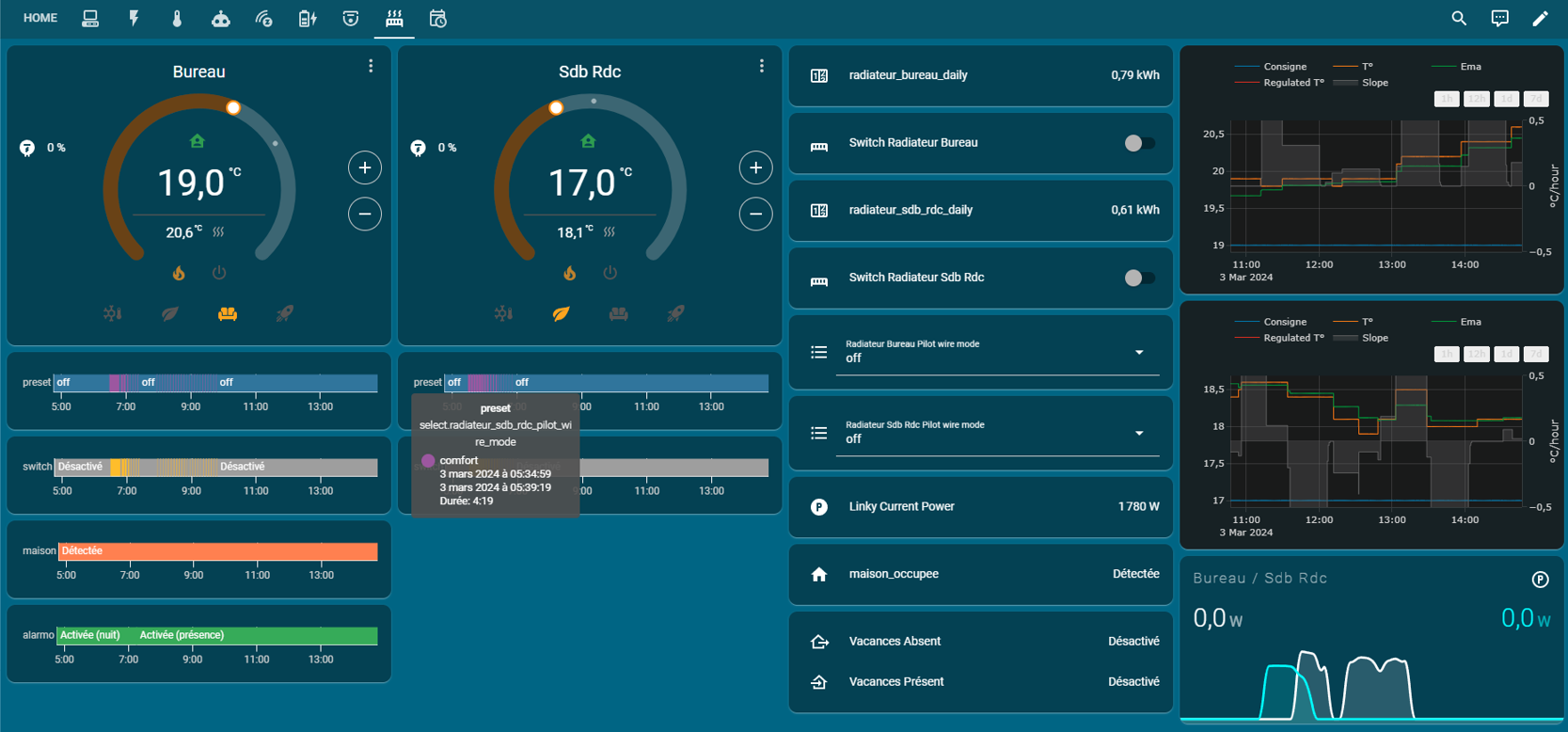Toggle Switch Radiateur Bureau
Screen dimensions: 1568x732
1139,143
